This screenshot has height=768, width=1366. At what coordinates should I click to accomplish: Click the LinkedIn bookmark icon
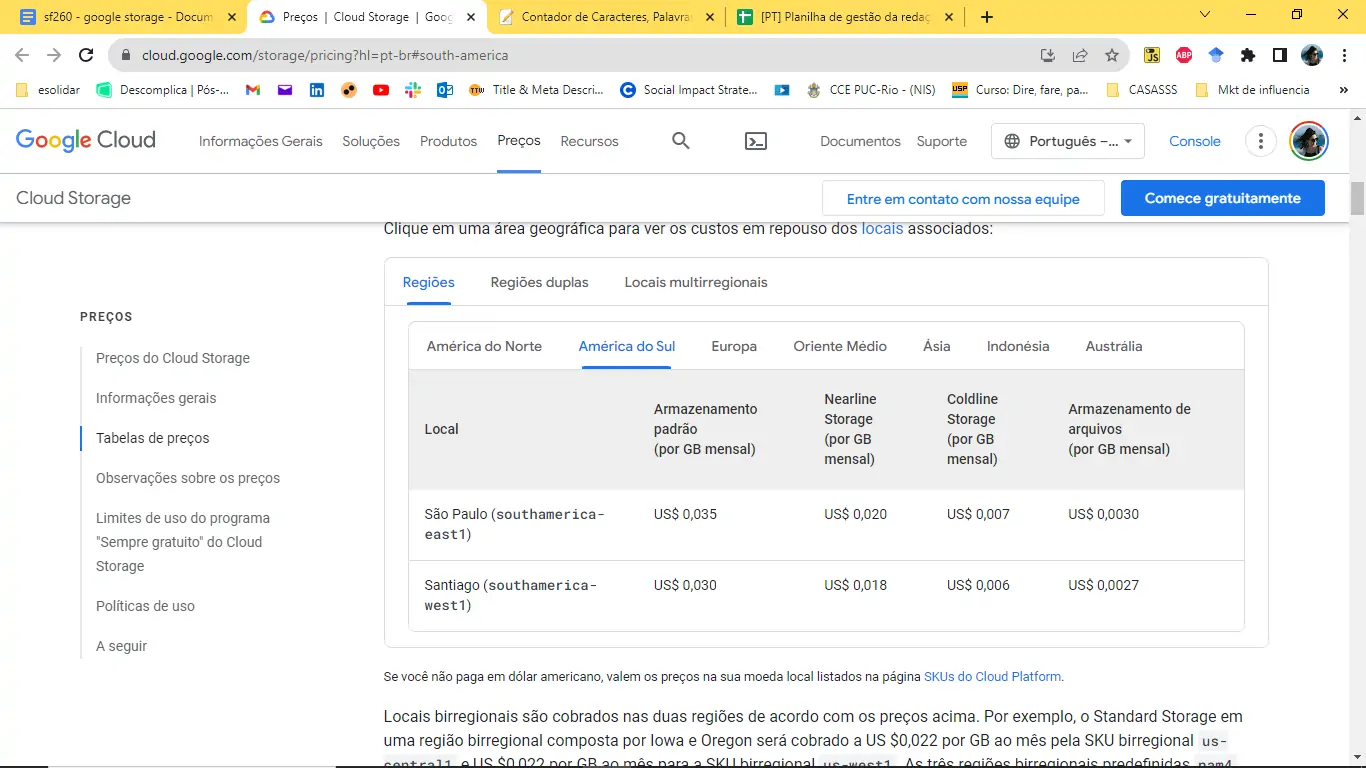tap(317, 90)
